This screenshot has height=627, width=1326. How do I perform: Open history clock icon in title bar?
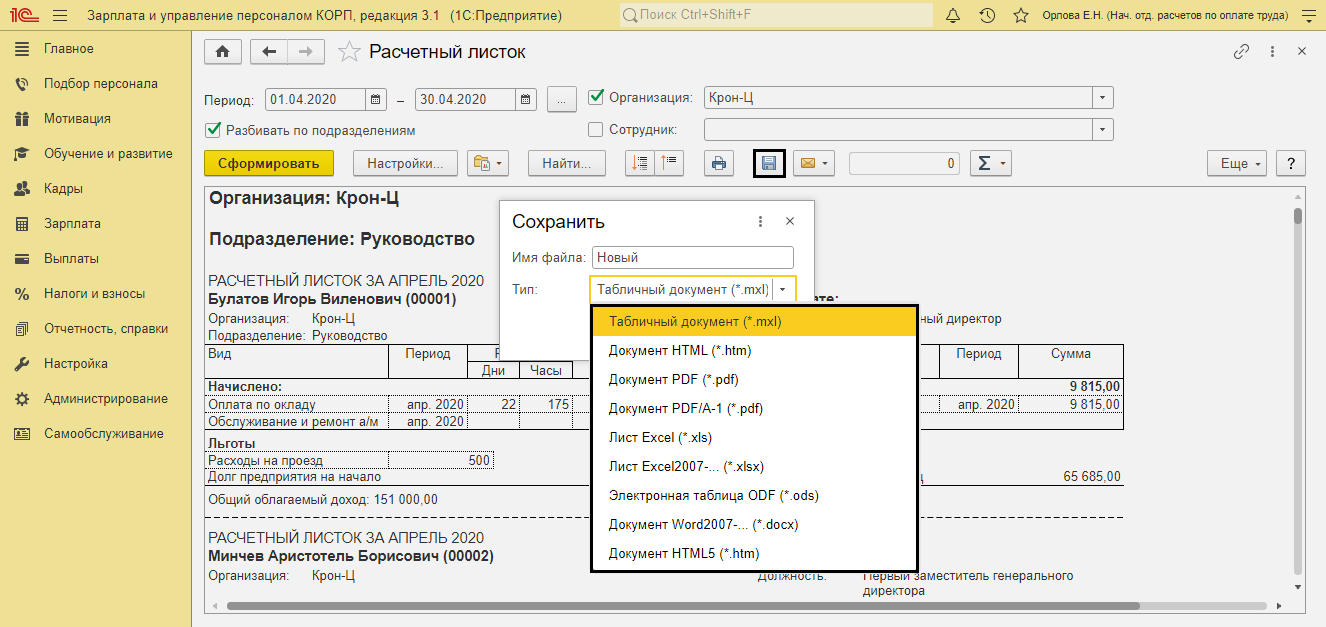[x=987, y=16]
